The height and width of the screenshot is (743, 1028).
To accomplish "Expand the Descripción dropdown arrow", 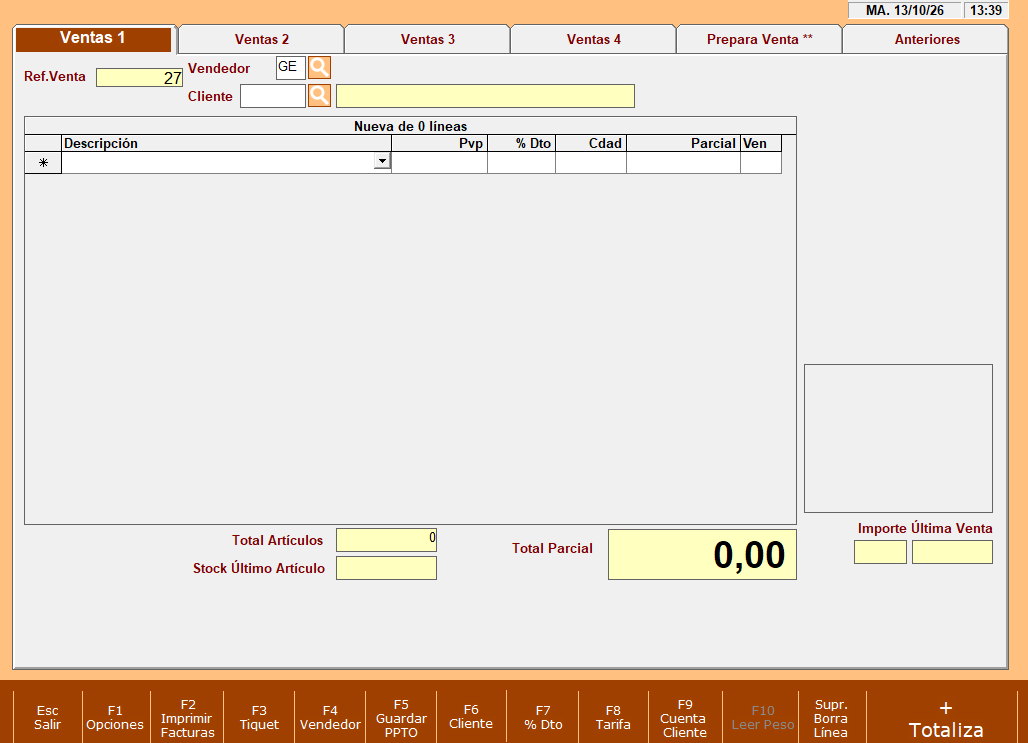I will pyautogui.click(x=382, y=161).
